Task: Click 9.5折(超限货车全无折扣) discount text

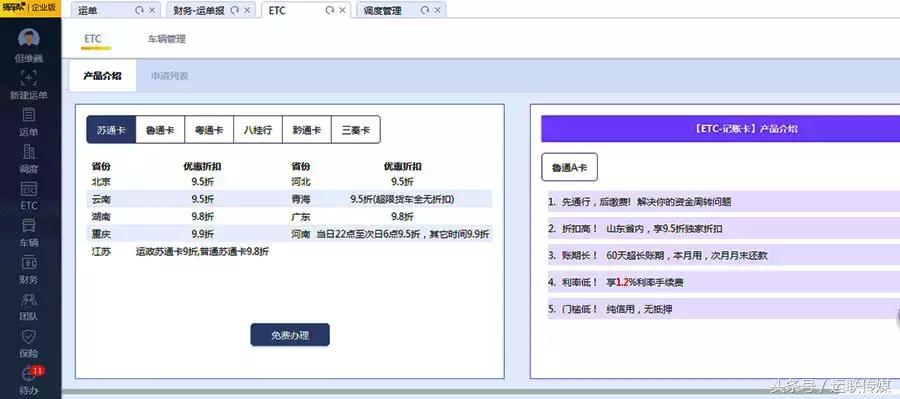Action: tap(402, 199)
